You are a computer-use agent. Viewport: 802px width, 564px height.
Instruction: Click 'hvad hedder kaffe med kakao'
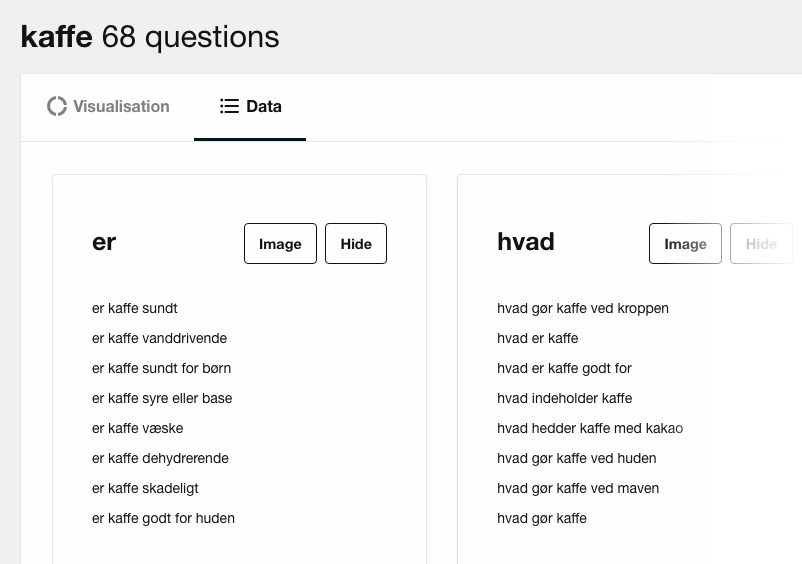click(590, 428)
